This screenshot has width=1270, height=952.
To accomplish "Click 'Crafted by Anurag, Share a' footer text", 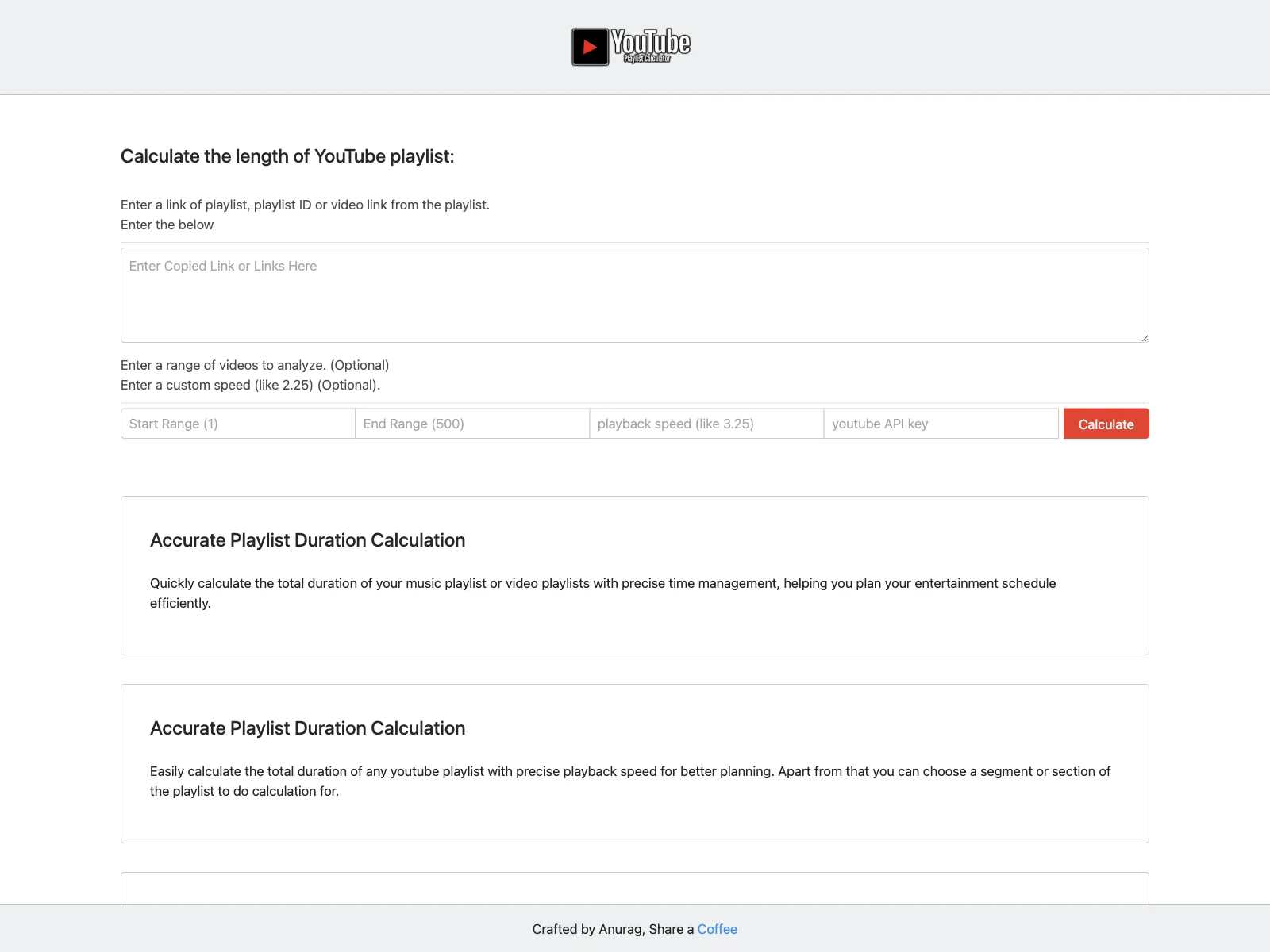I will point(613,929).
